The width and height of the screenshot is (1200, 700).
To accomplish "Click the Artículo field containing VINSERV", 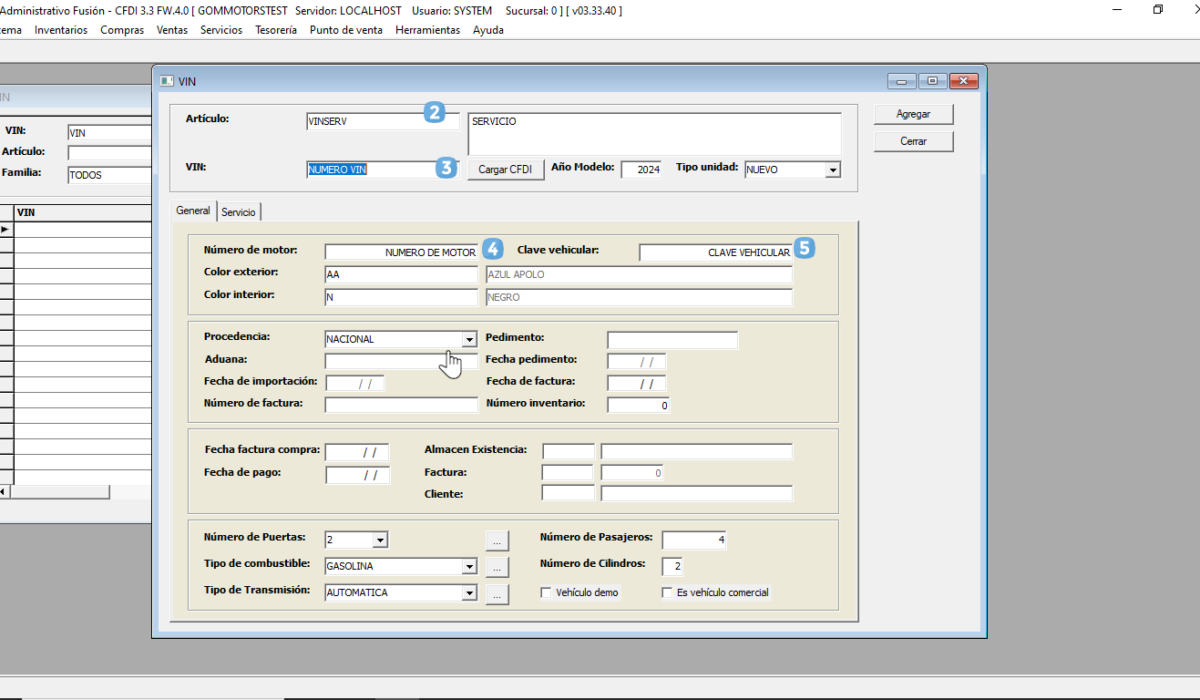I will 382,121.
